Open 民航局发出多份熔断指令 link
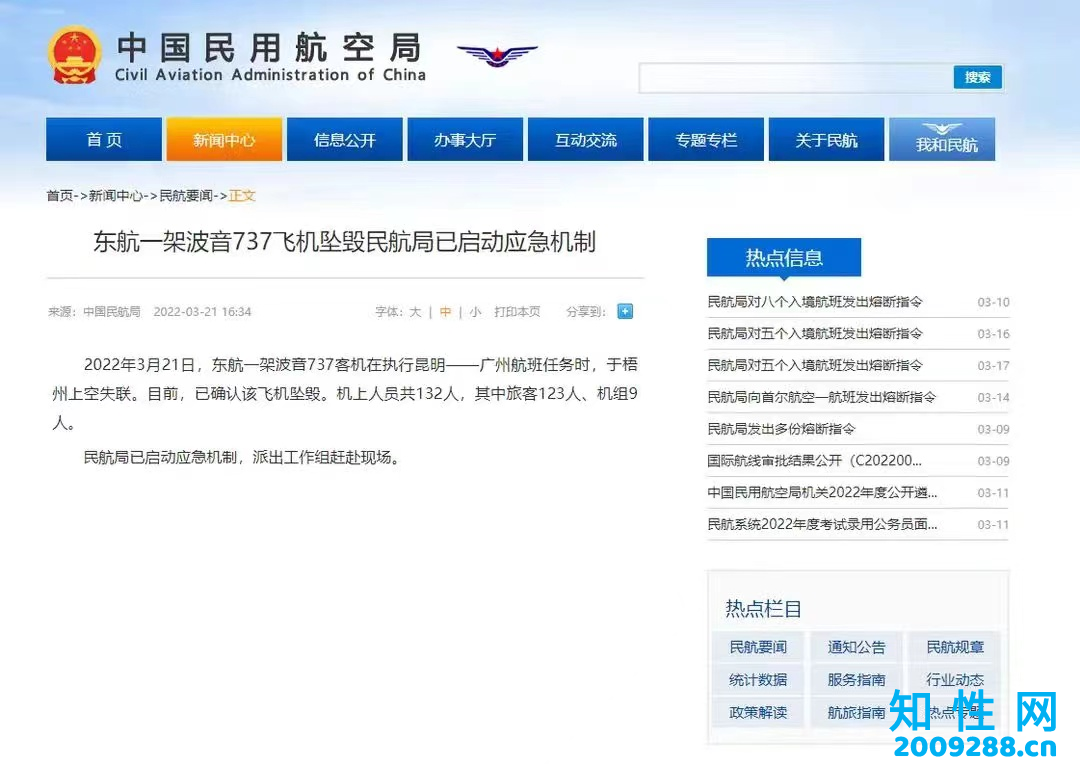Screen dimensions: 1080x766 pyautogui.click(x=781, y=428)
